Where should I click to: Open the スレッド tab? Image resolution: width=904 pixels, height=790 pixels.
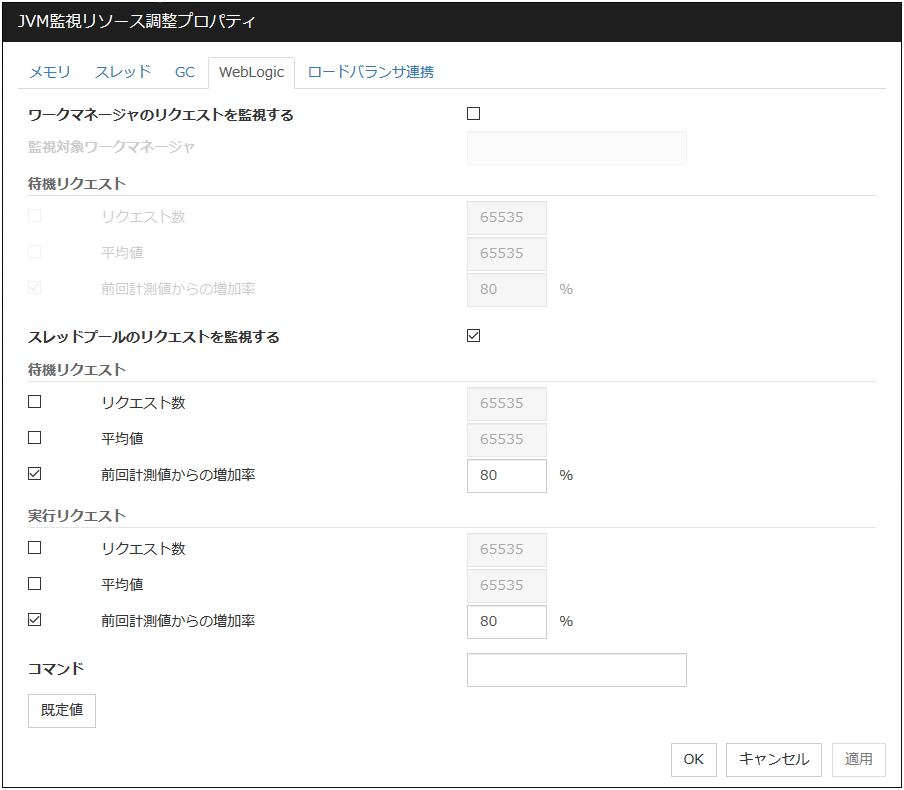[x=123, y=72]
